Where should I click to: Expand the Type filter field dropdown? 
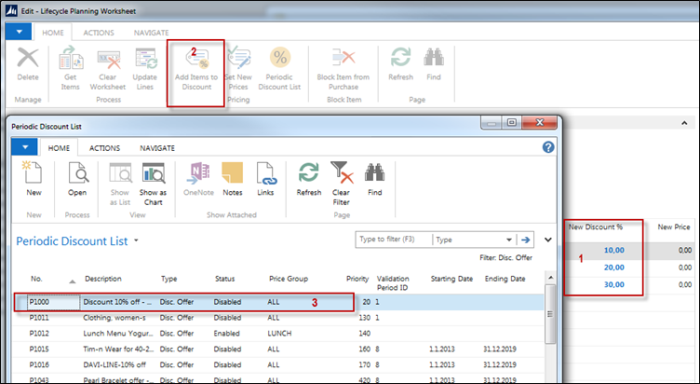pos(508,240)
